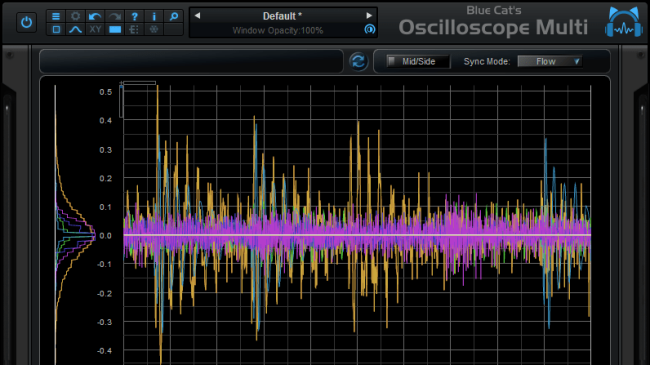Go to previous preset arrow
The width and height of the screenshot is (650, 365).
197,16
